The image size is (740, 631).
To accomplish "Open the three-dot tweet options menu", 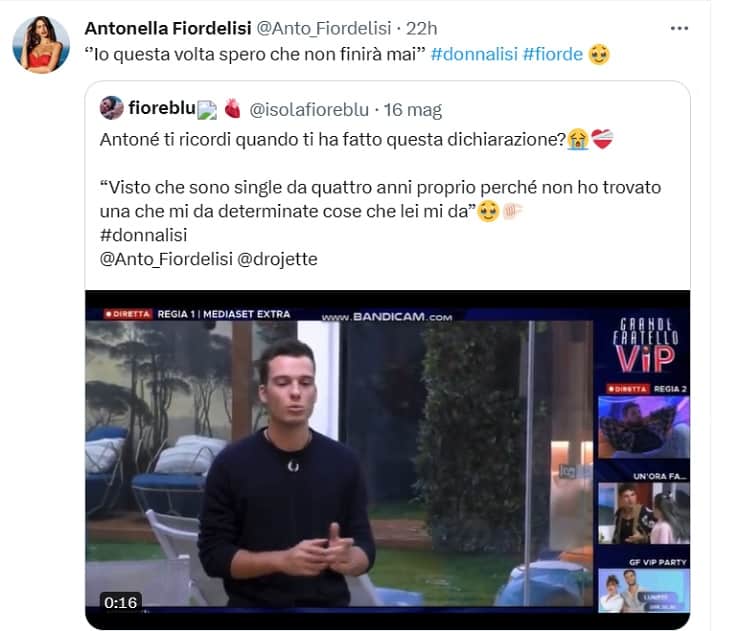I will pos(679,29).
